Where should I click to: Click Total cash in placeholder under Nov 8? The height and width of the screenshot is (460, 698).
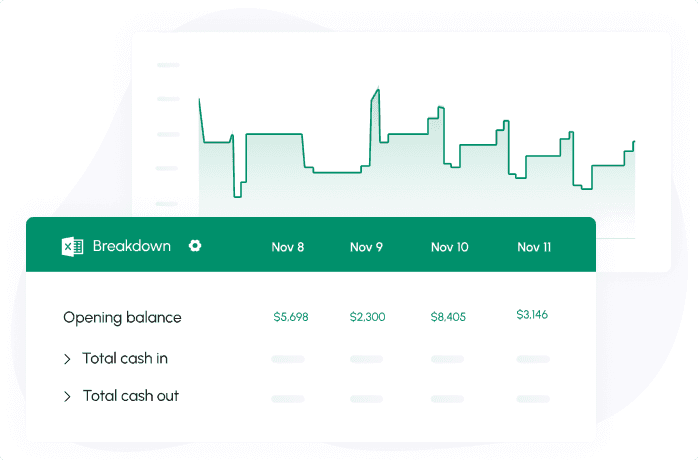pos(288,359)
